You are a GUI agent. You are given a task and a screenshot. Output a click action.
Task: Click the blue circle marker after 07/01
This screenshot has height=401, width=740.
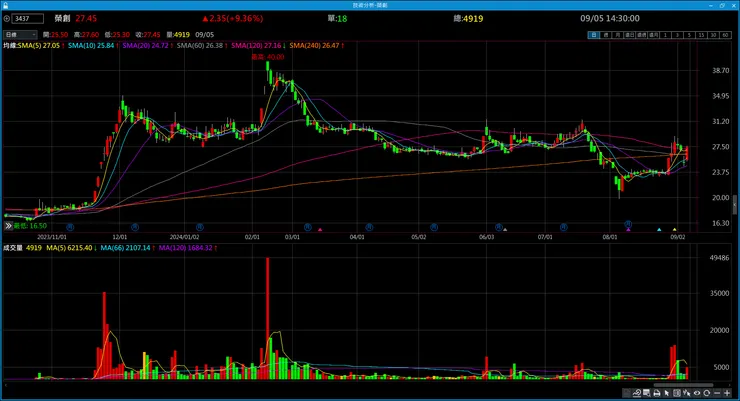(563, 227)
